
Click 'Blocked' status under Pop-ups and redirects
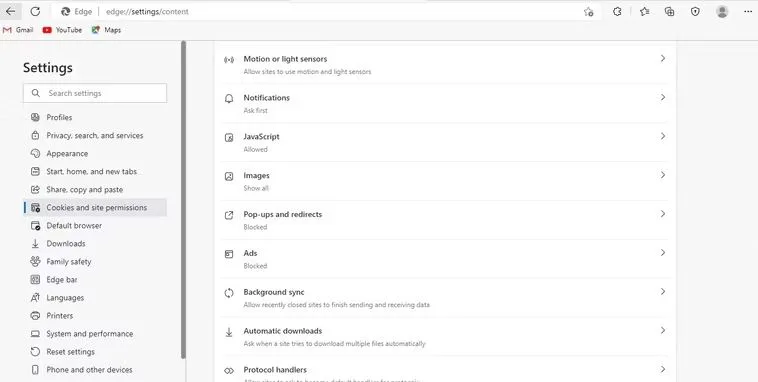point(255,227)
